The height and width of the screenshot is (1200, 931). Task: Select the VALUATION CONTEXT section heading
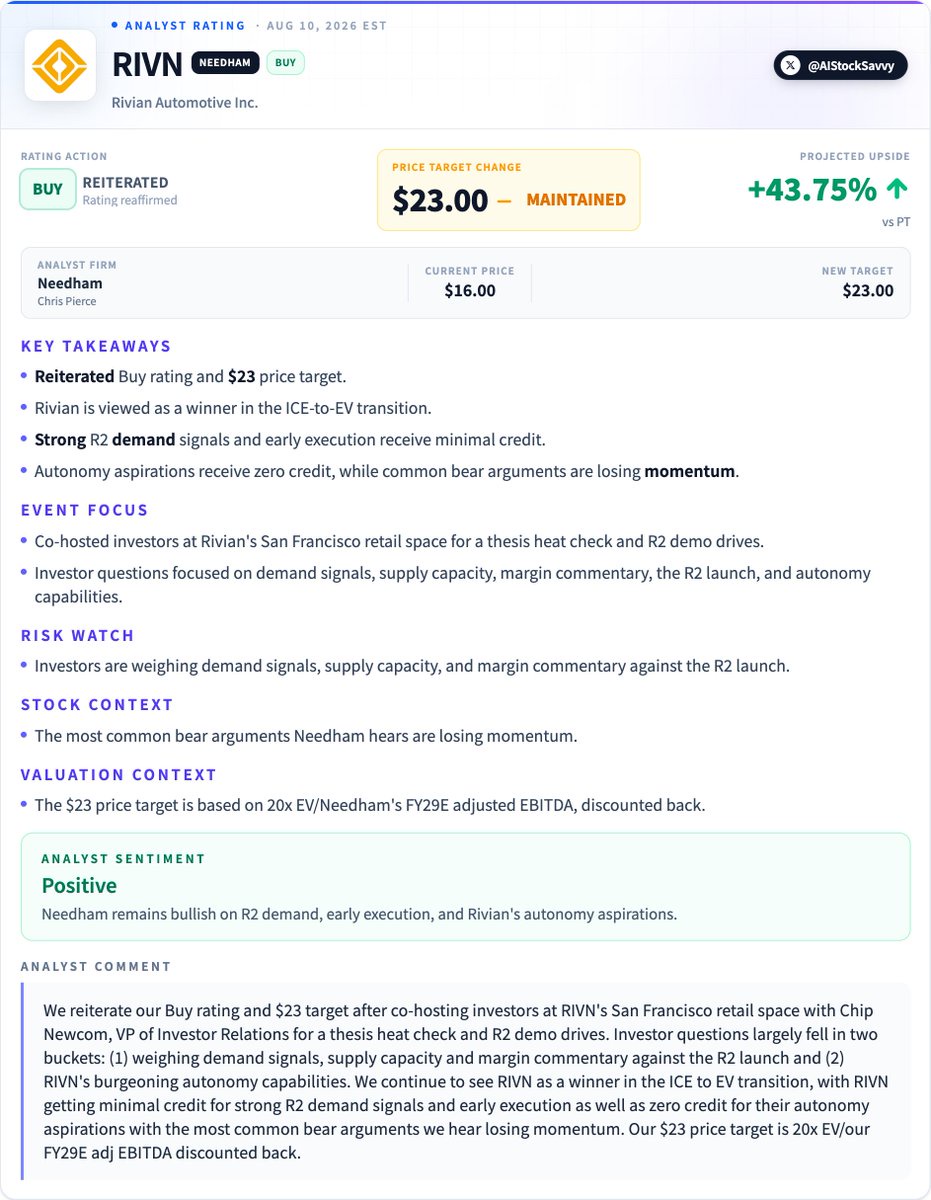(119, 774)
